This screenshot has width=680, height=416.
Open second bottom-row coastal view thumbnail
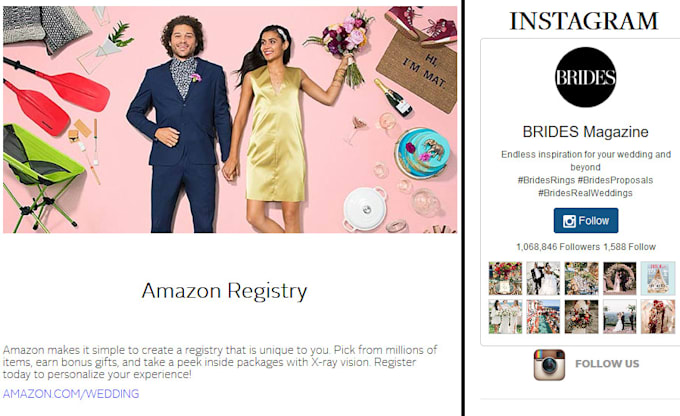coord(543,317)
